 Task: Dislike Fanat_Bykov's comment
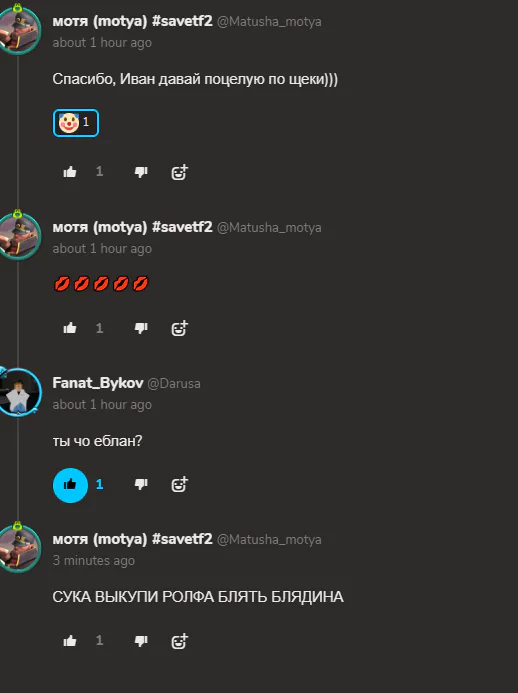point(141,484)
